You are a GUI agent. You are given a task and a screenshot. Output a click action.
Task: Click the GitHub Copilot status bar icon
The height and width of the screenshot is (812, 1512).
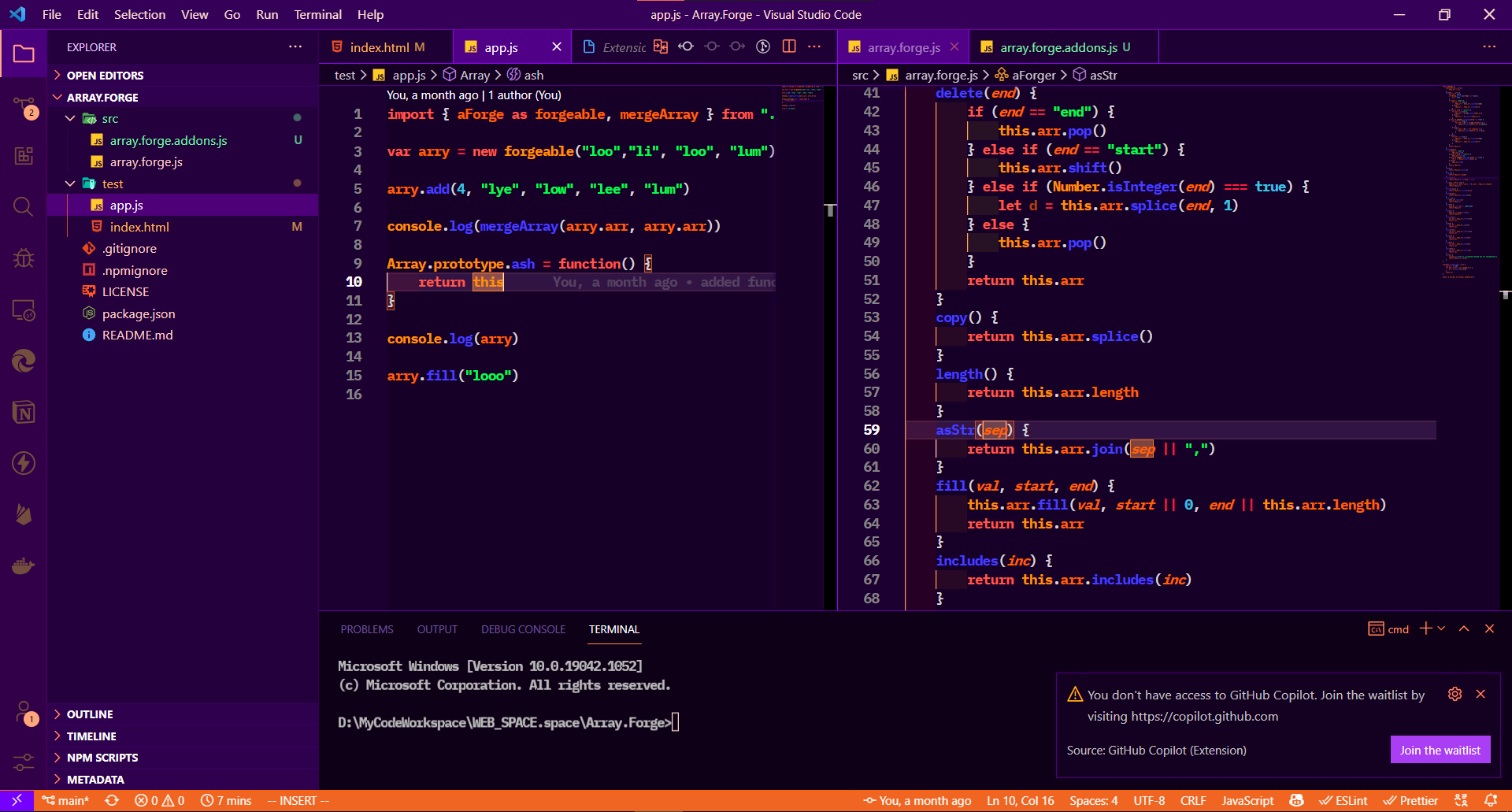click(x=1296, y=800)
